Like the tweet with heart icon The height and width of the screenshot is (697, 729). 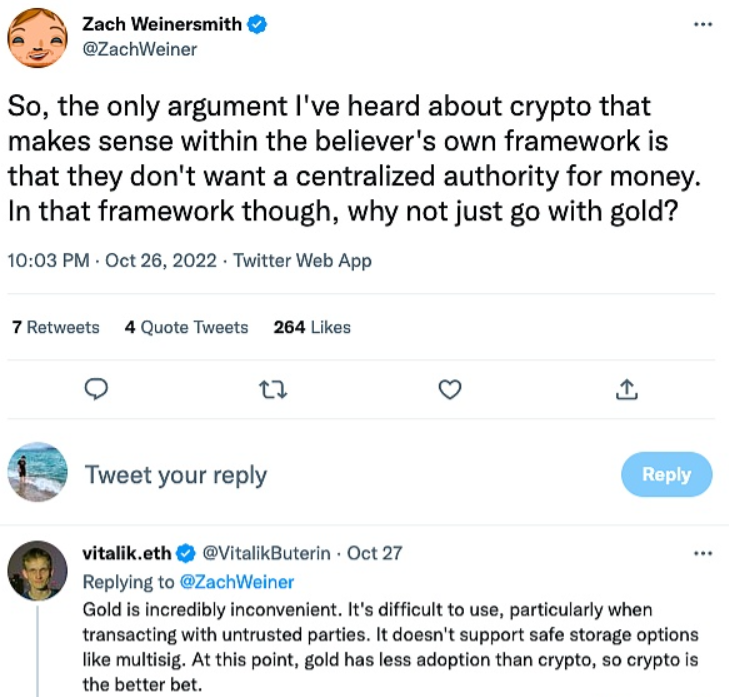450,389
